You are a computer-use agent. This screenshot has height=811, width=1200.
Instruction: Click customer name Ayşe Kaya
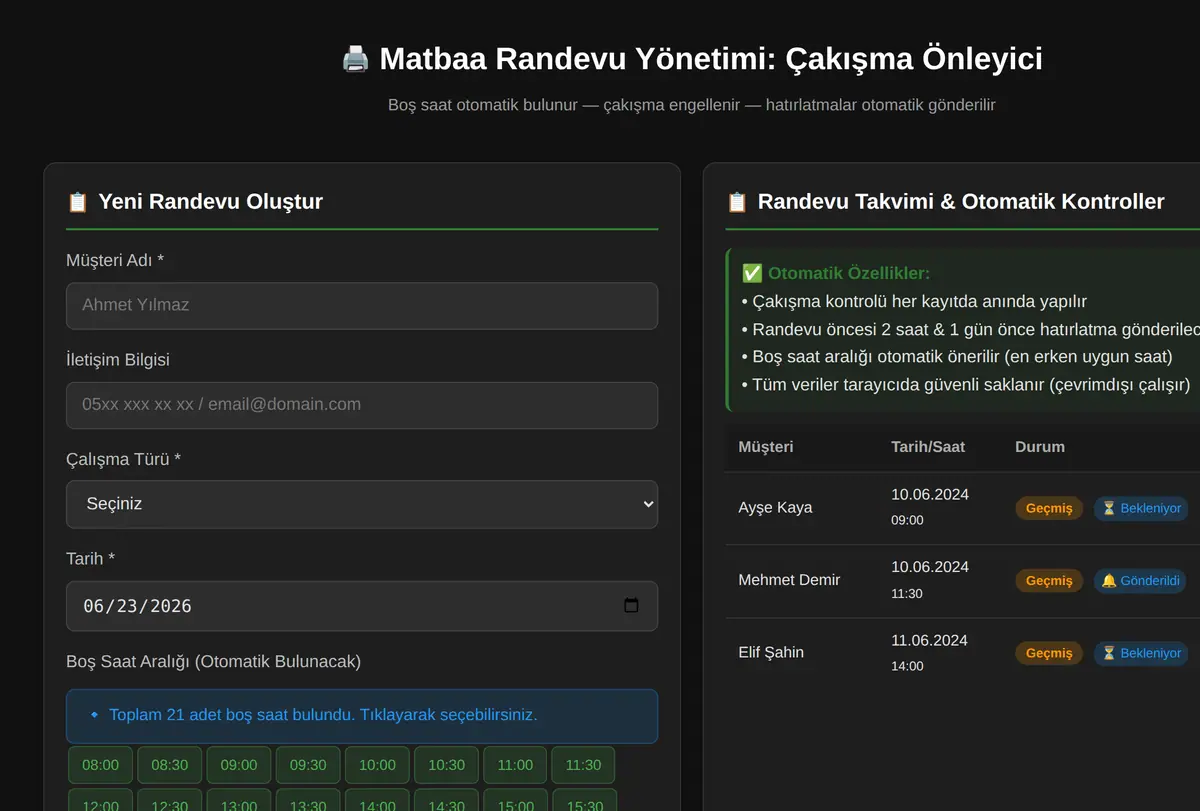click(775, 508)
